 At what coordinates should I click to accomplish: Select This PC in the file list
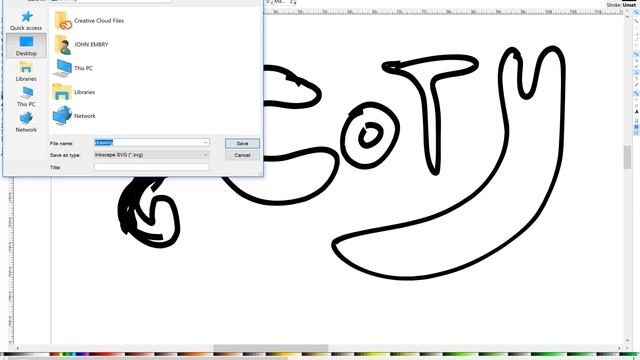[x=73, y=68]
